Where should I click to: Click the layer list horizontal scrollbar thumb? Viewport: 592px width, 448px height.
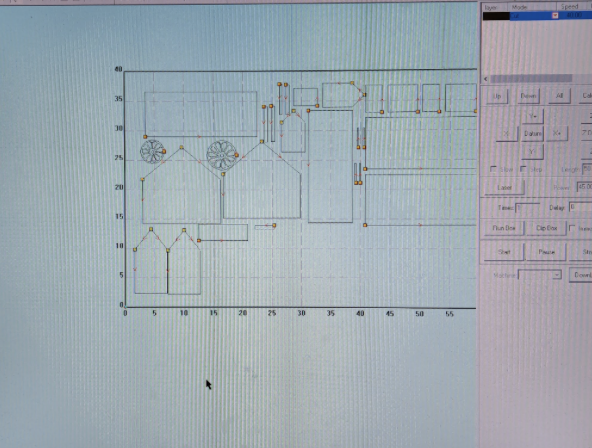tap(531, 79)
